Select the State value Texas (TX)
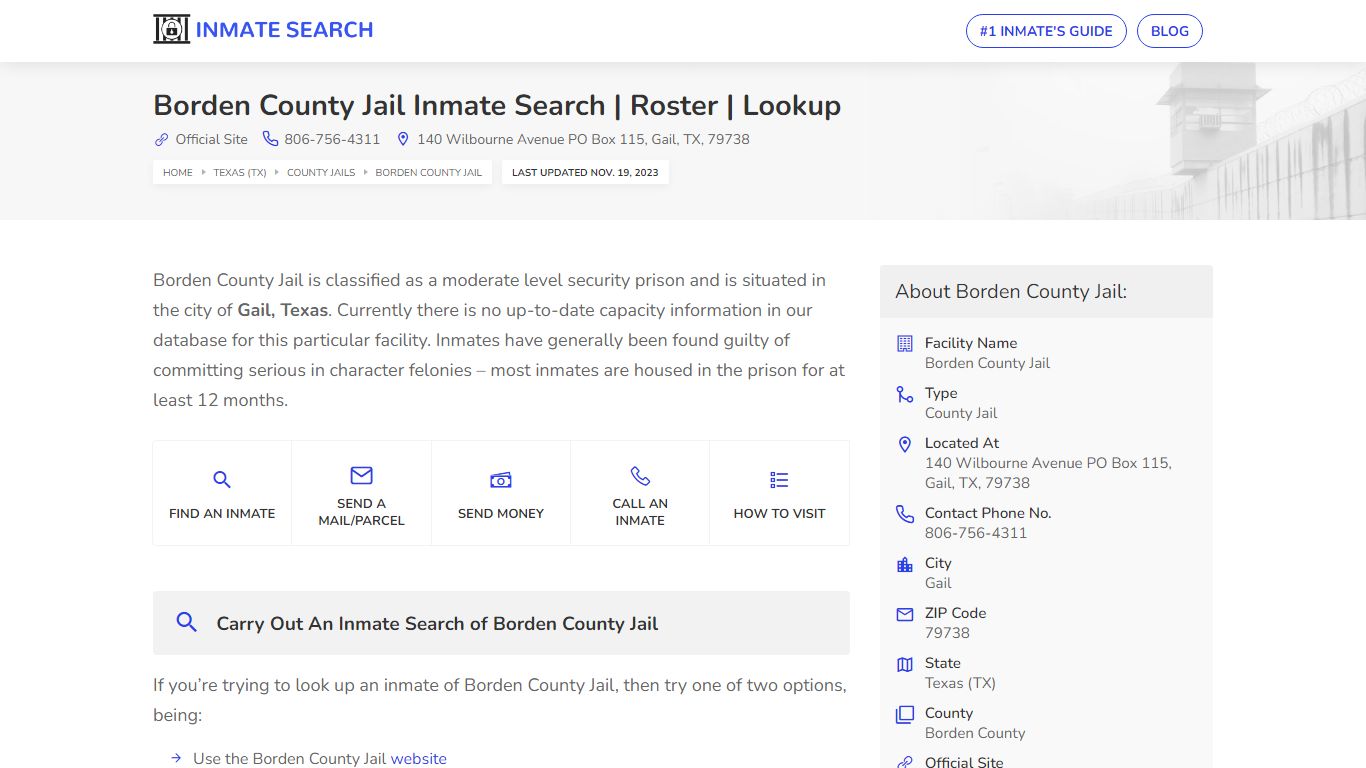The width and height of the screenshot is (1366, 768). [960, 683]
